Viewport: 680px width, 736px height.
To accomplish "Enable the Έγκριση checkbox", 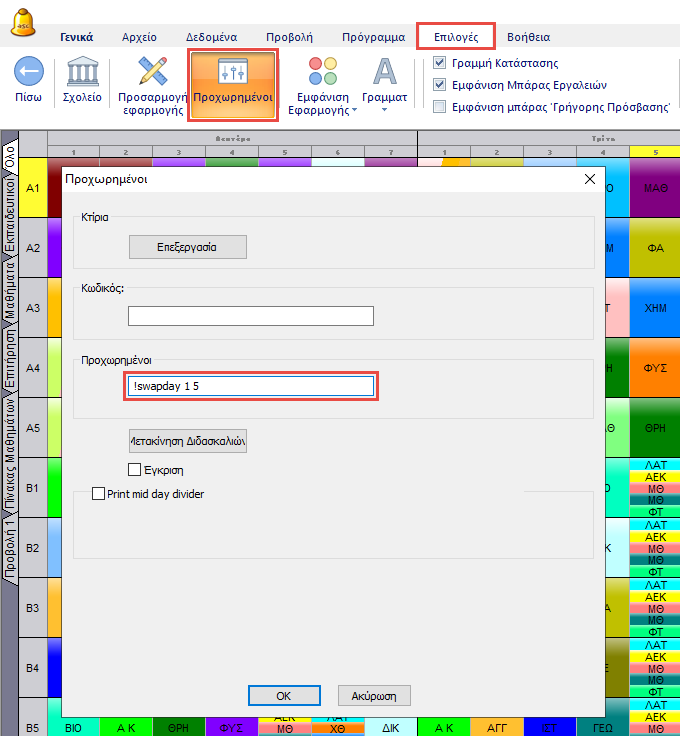I will click(135, 469).
